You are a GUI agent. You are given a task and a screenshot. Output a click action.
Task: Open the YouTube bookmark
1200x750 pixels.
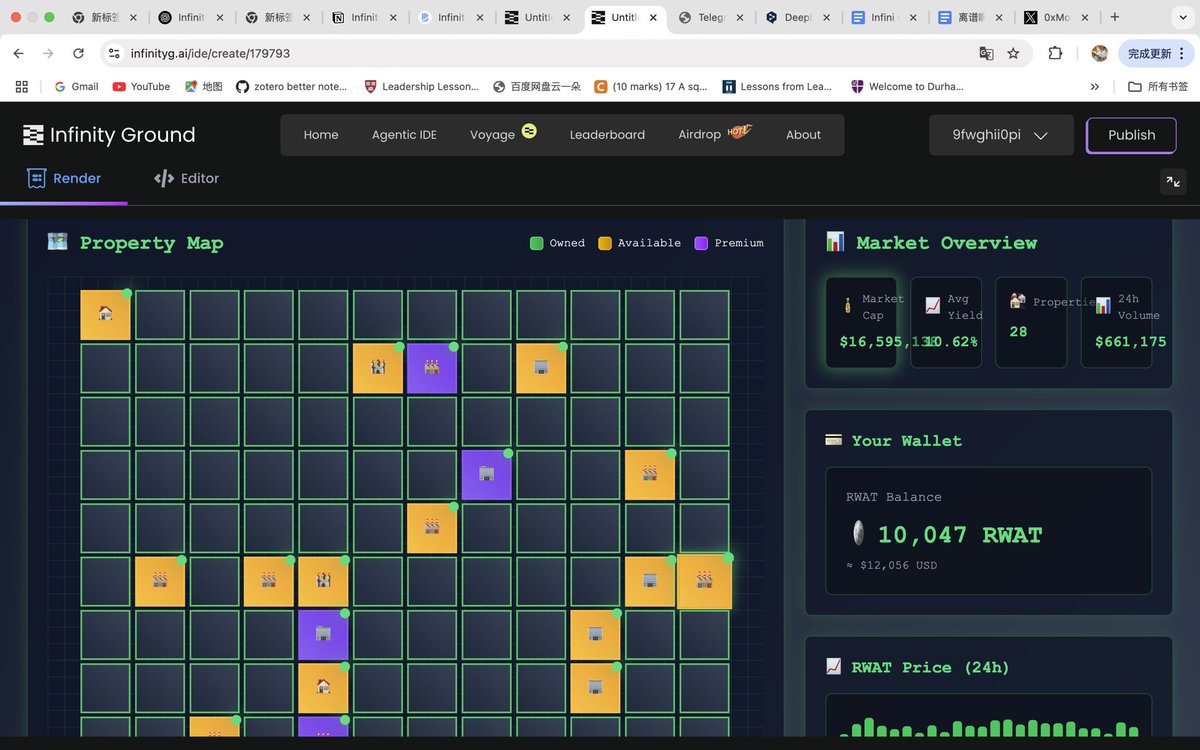[141, 87]
